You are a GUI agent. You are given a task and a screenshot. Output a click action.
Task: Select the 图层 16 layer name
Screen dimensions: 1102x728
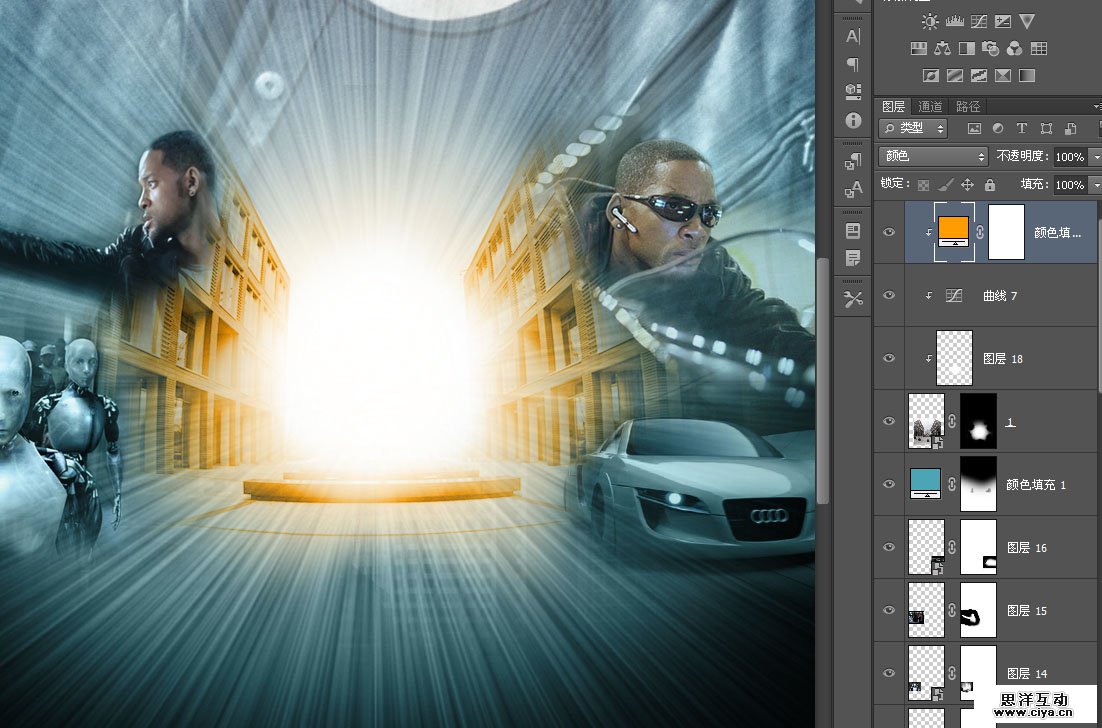tap(1026, 548)
